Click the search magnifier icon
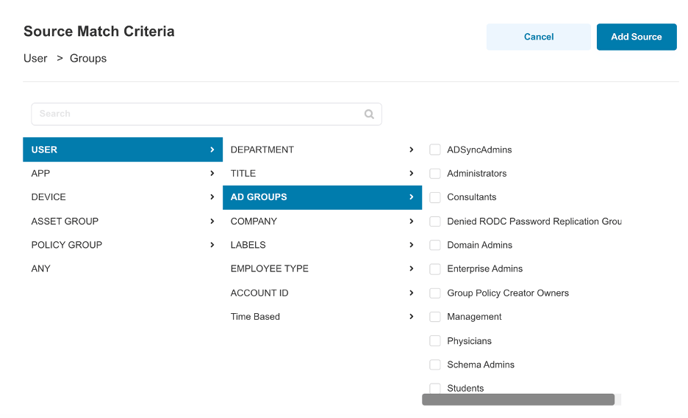 pyautogui.click(x=369, y=114)
